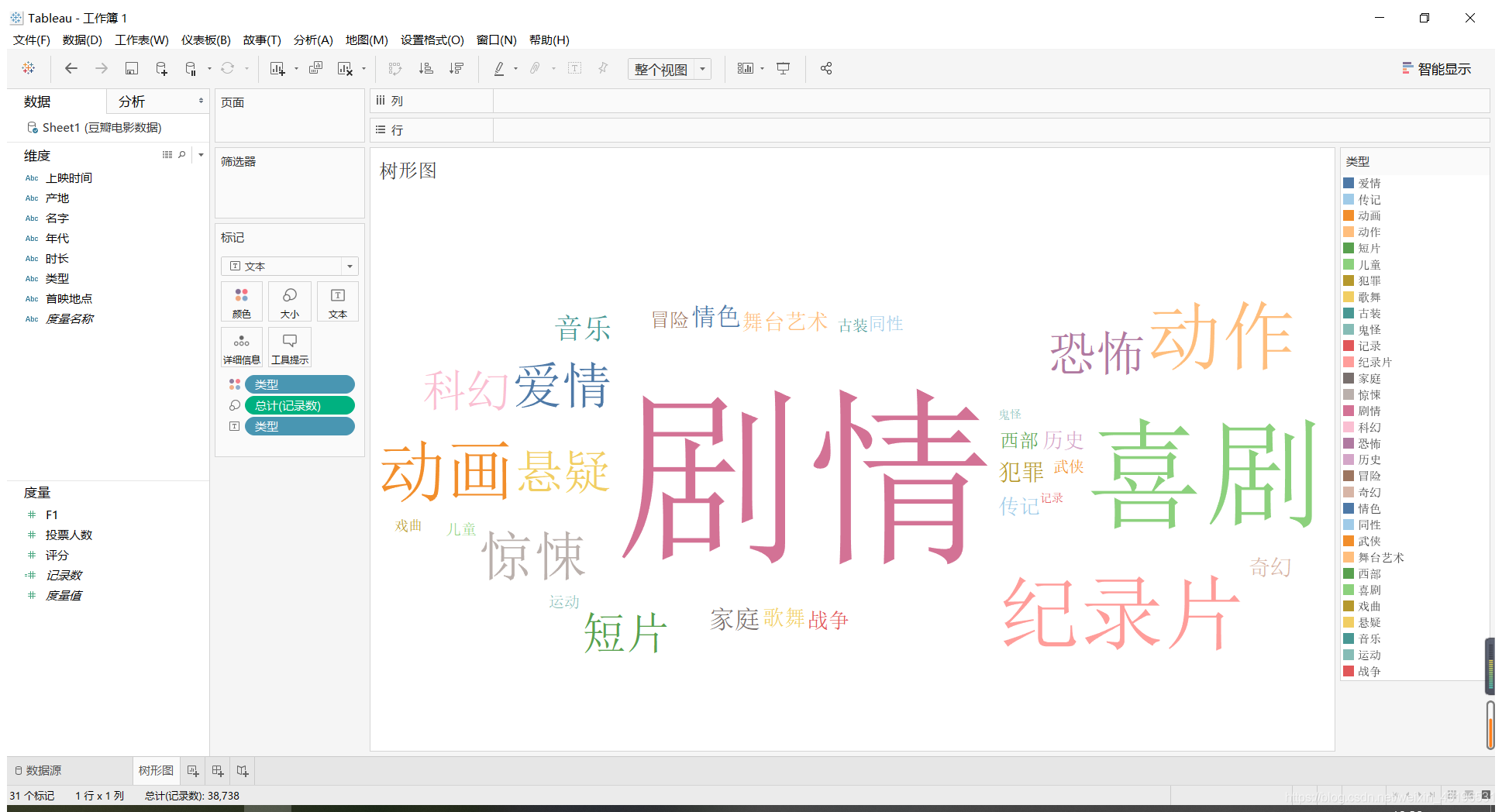The height and width of the screenshot is (812, 1502).
Task: Click the save disk icon
Action: pyautogui.click(x=132, y=68)
